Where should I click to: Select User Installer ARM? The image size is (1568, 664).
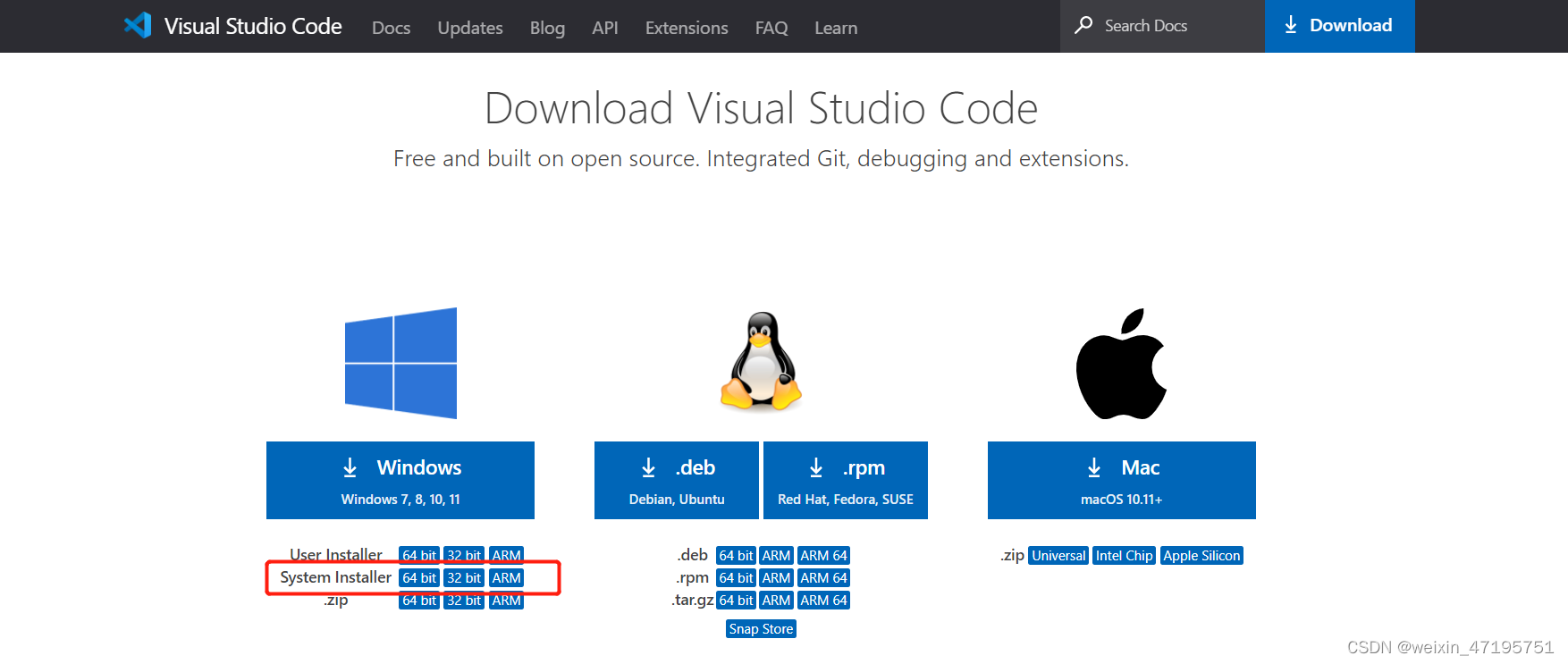(507, 555)
